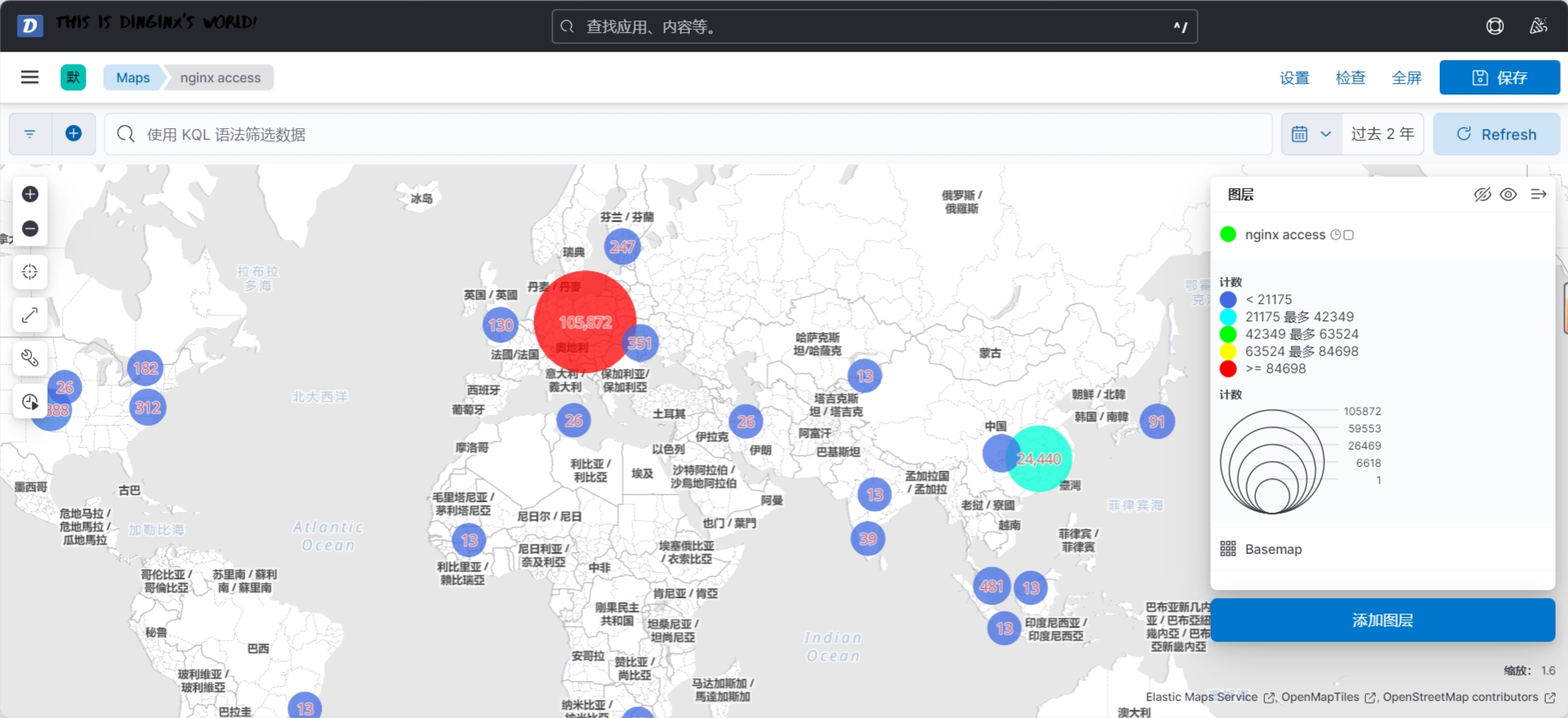Enter map fullscreen expand tool
The width and height of the screenshot is (1568, 718).
(x=30, y=315)
